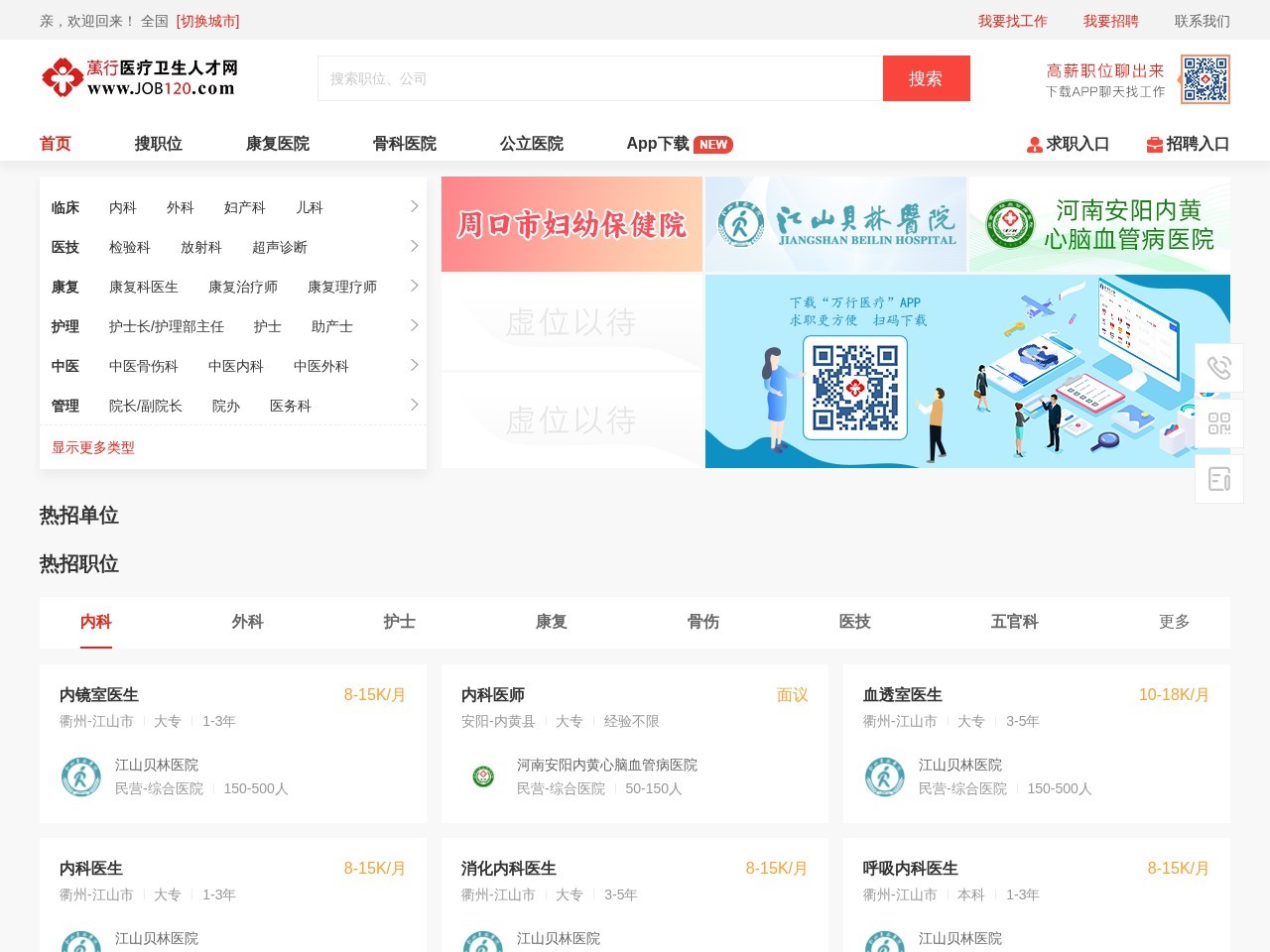Image resolution: width=1270 pixels, height=952 pixels.
Task: Select 中医骨伤科 category link
Action: [144, 366]
